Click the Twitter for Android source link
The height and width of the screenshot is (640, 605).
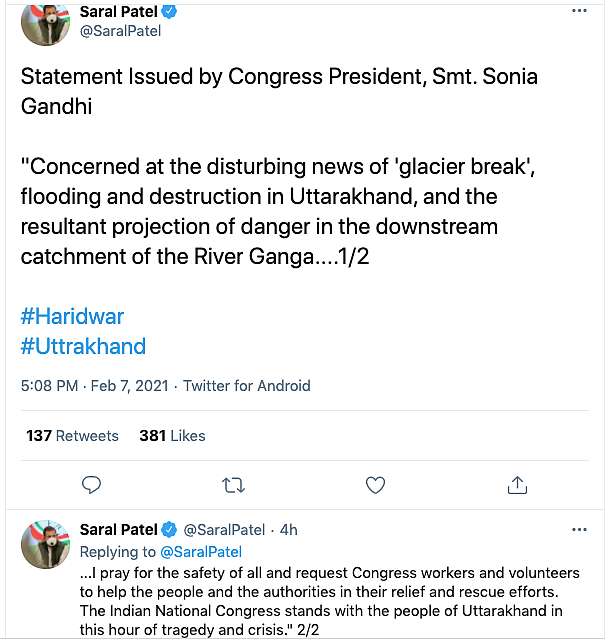click(x=247, y=386)
